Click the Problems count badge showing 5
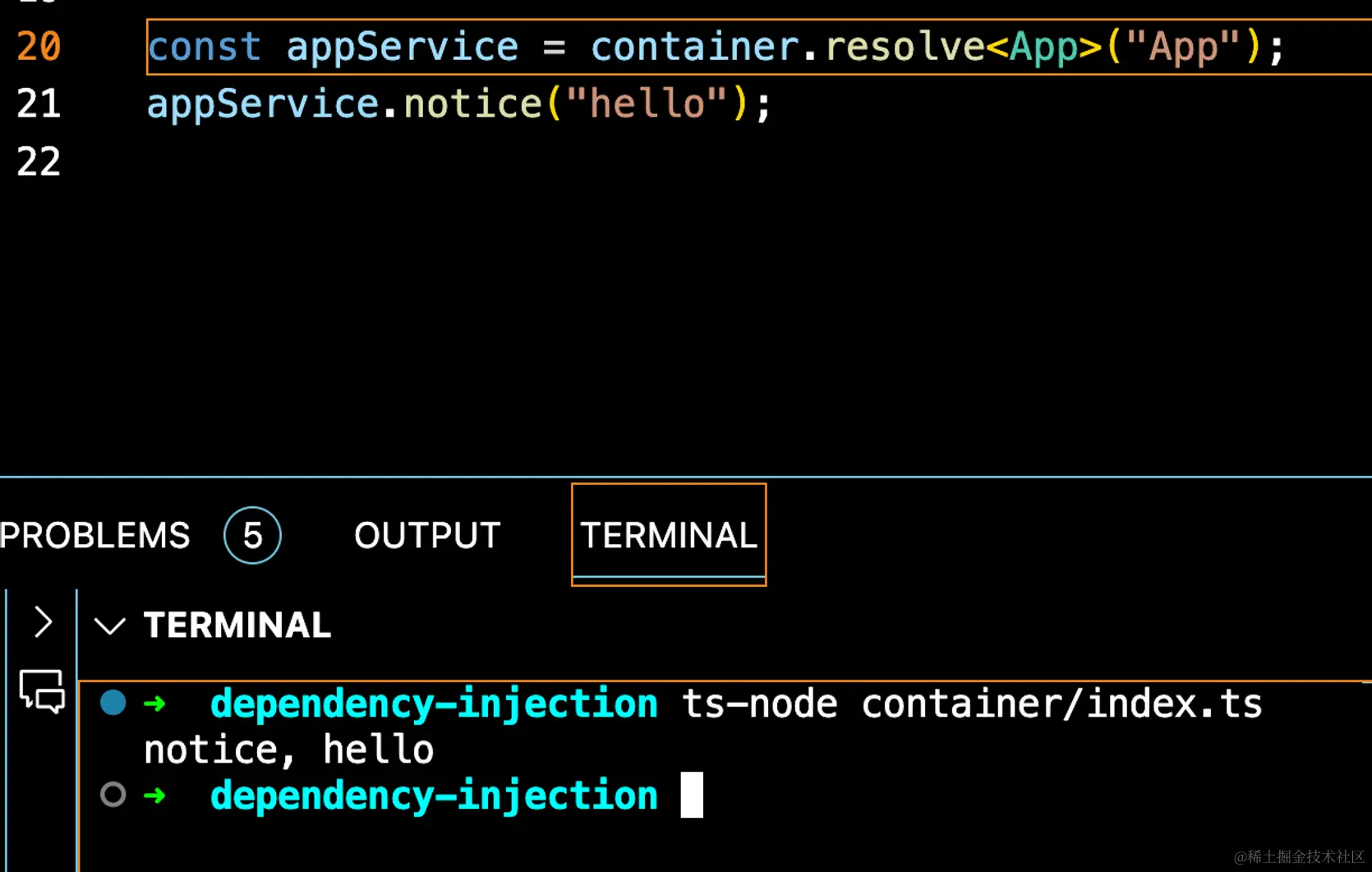The height and width of the screenshot is (872, 1372). point(252,535)
